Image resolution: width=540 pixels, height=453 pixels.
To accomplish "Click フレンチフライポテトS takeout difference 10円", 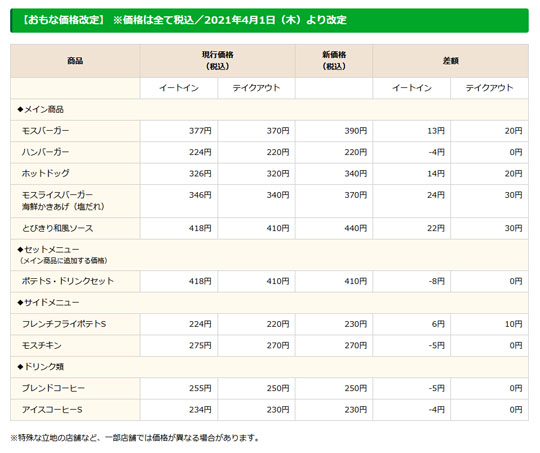I will click(x=514, y=324).
